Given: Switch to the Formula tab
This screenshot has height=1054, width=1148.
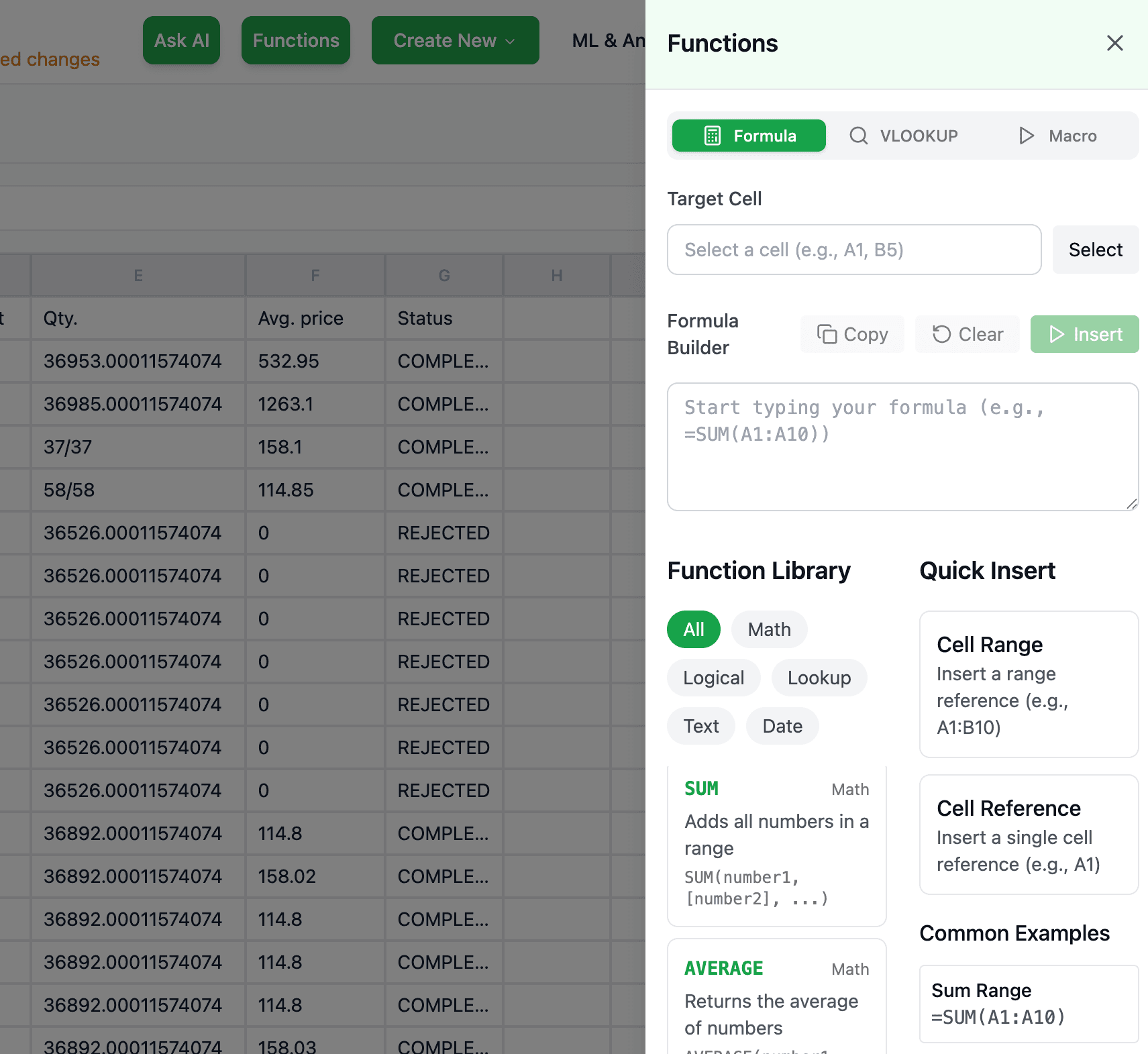Looking at the screenshot, I should coord(749,136).
